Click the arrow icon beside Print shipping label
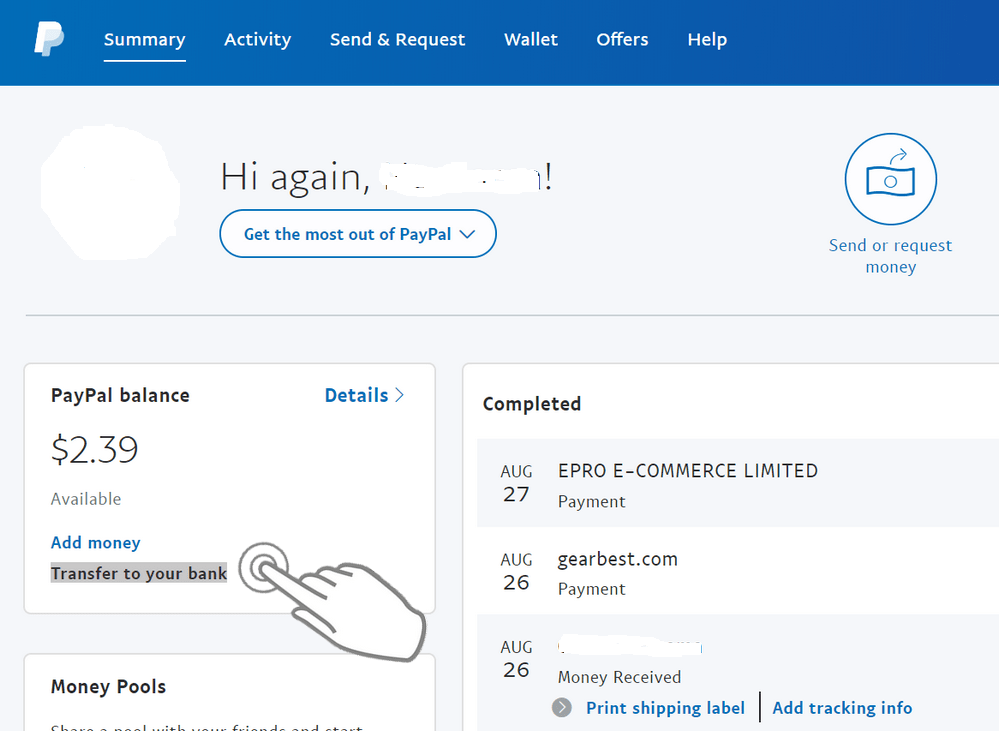The image size is (999, 731). 562,707
